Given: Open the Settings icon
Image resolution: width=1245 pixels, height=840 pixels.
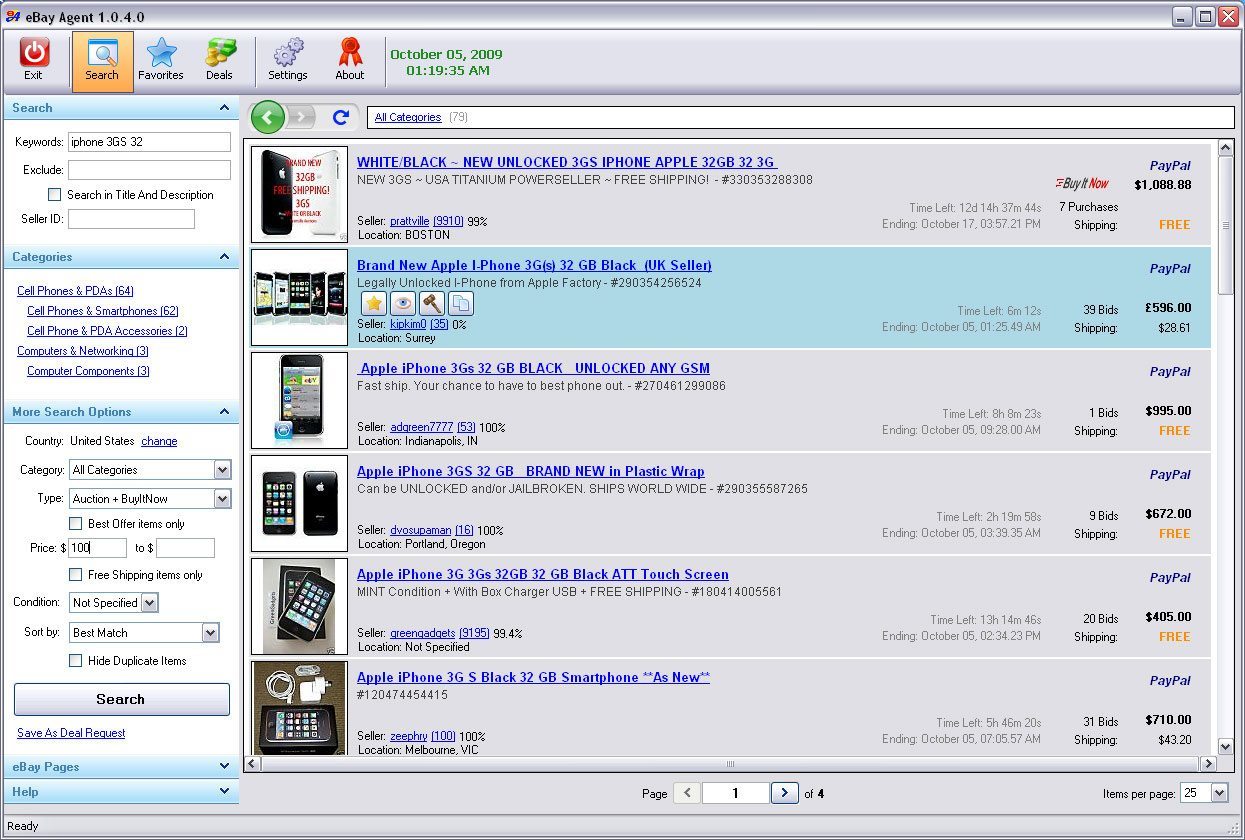Looking at the screenshot, I should coord(288,58).
